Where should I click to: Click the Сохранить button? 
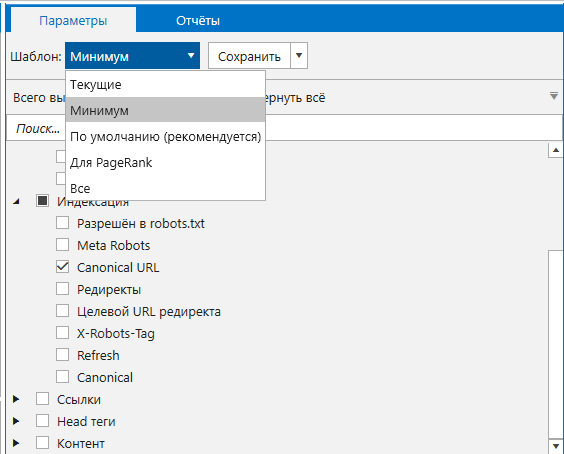pos(249,56)
